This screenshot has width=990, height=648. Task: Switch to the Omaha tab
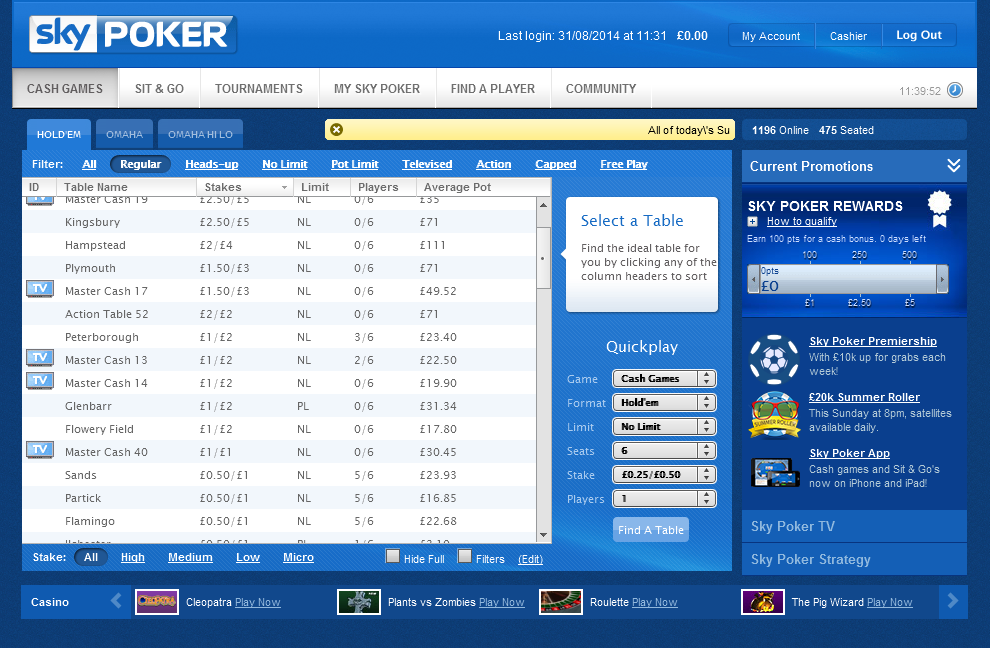[124, 135]
